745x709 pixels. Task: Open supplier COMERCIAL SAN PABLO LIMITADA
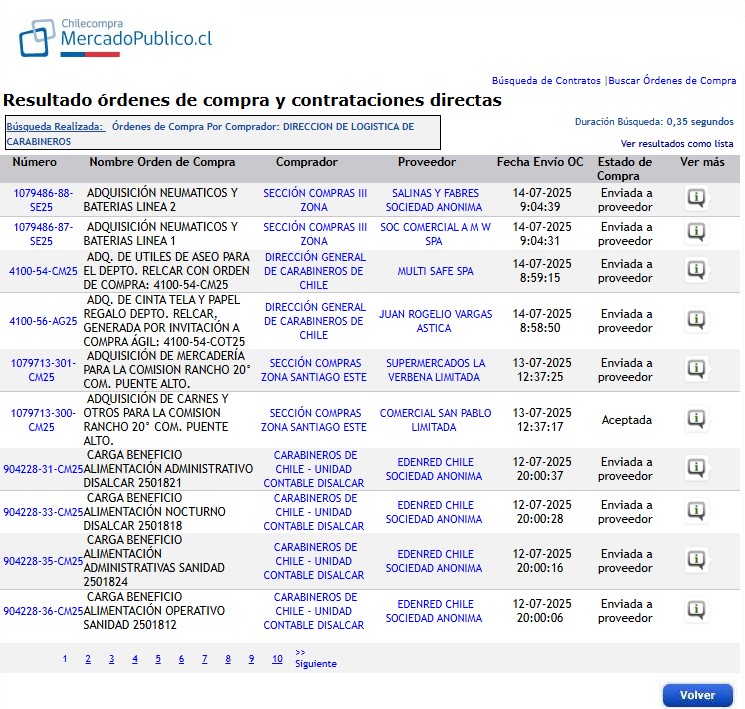[x=435, y=420]
